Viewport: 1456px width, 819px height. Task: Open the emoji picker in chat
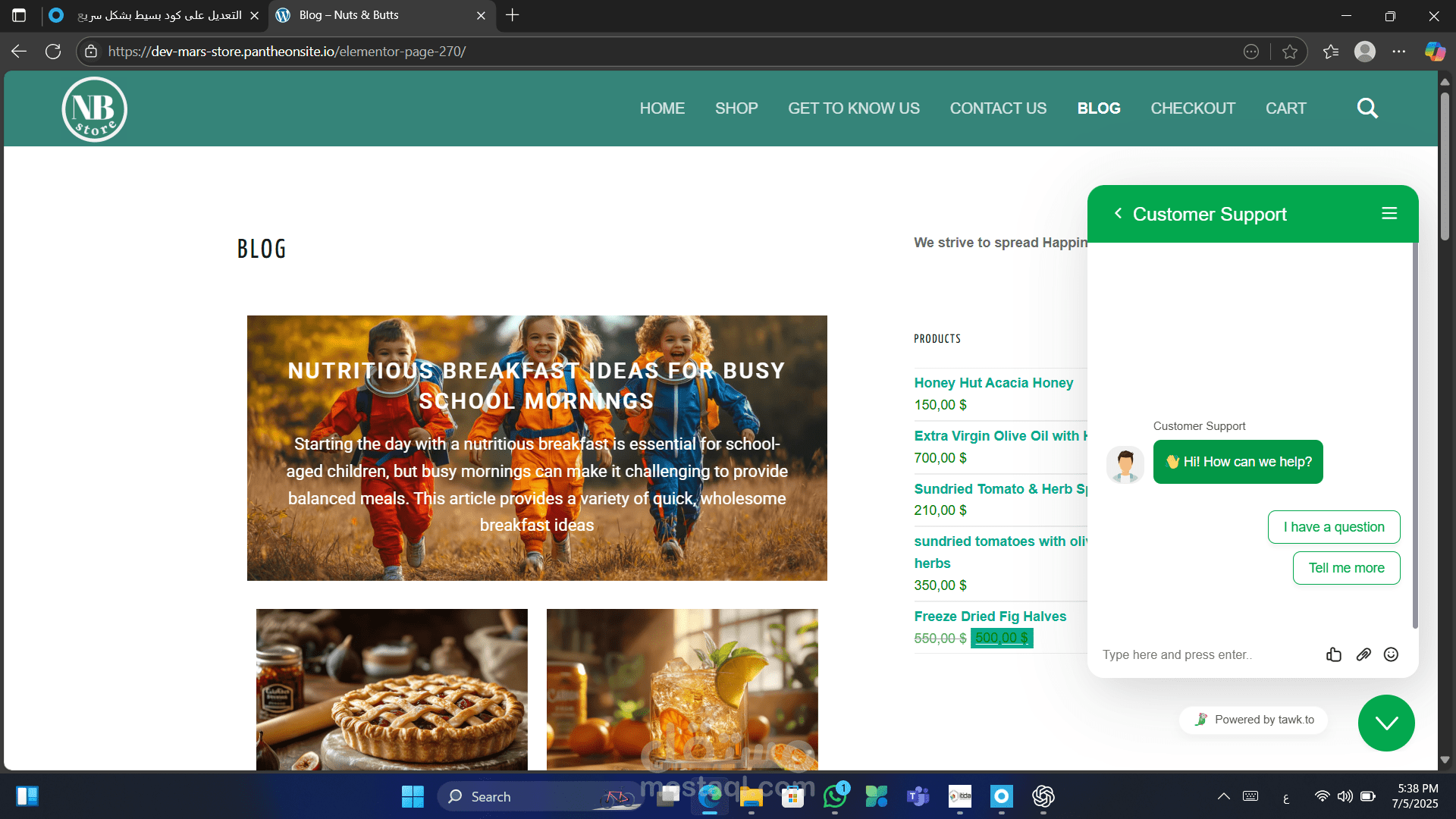pyautogui.click(x=1391, y=654)
